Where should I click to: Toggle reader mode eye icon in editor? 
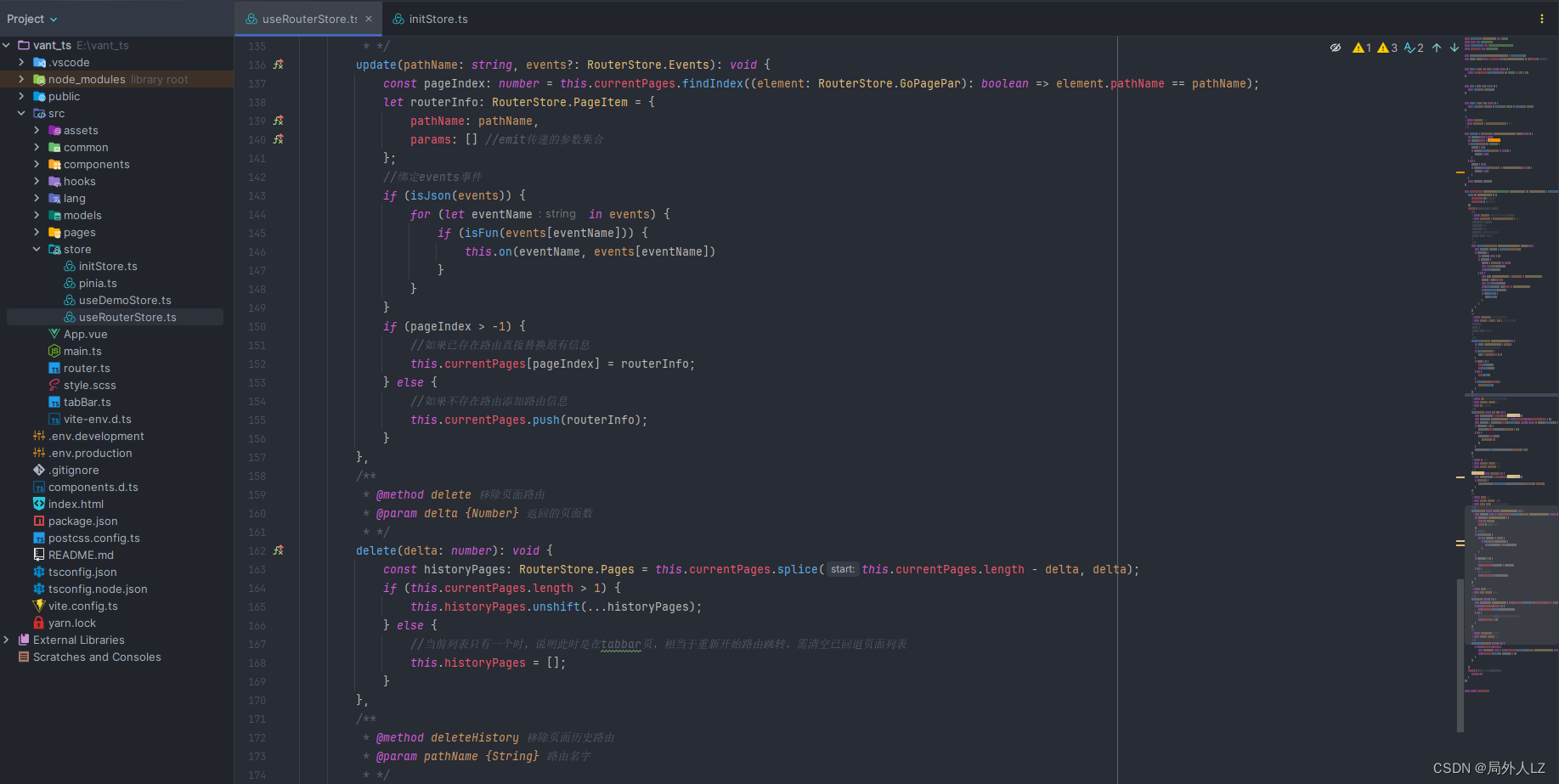coord(1336,48)
